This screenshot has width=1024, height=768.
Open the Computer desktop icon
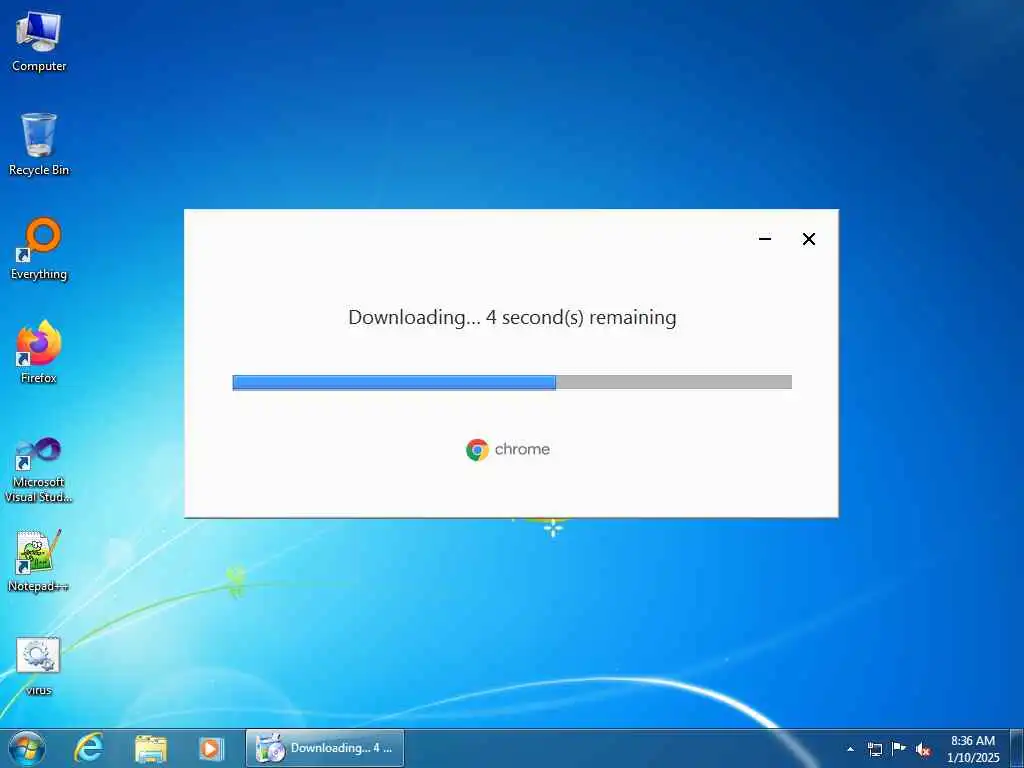point(39,42)
